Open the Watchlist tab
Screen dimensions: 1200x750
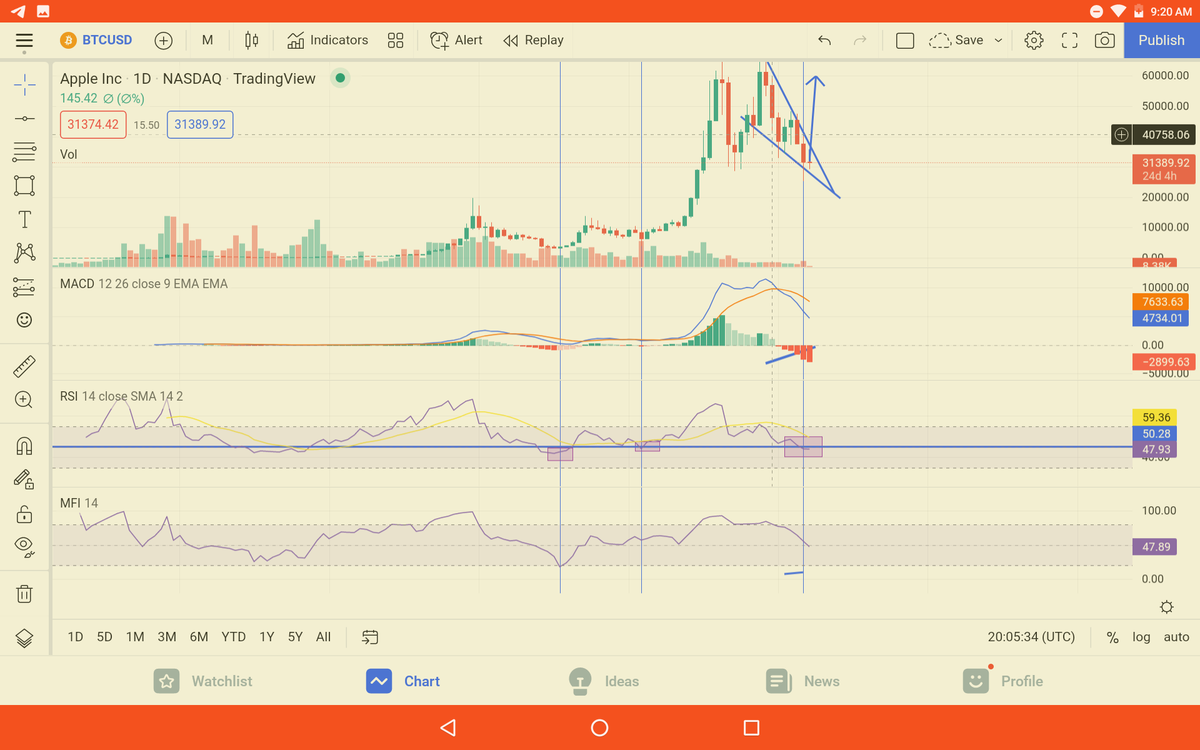(x=203, y=681)
